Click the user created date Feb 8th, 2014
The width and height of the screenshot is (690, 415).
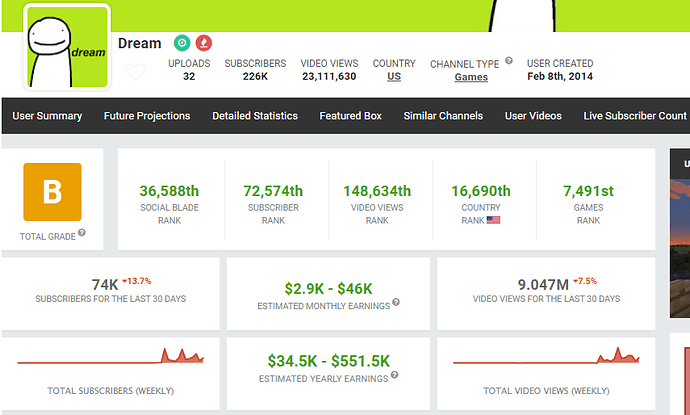(x=560, y=77)
